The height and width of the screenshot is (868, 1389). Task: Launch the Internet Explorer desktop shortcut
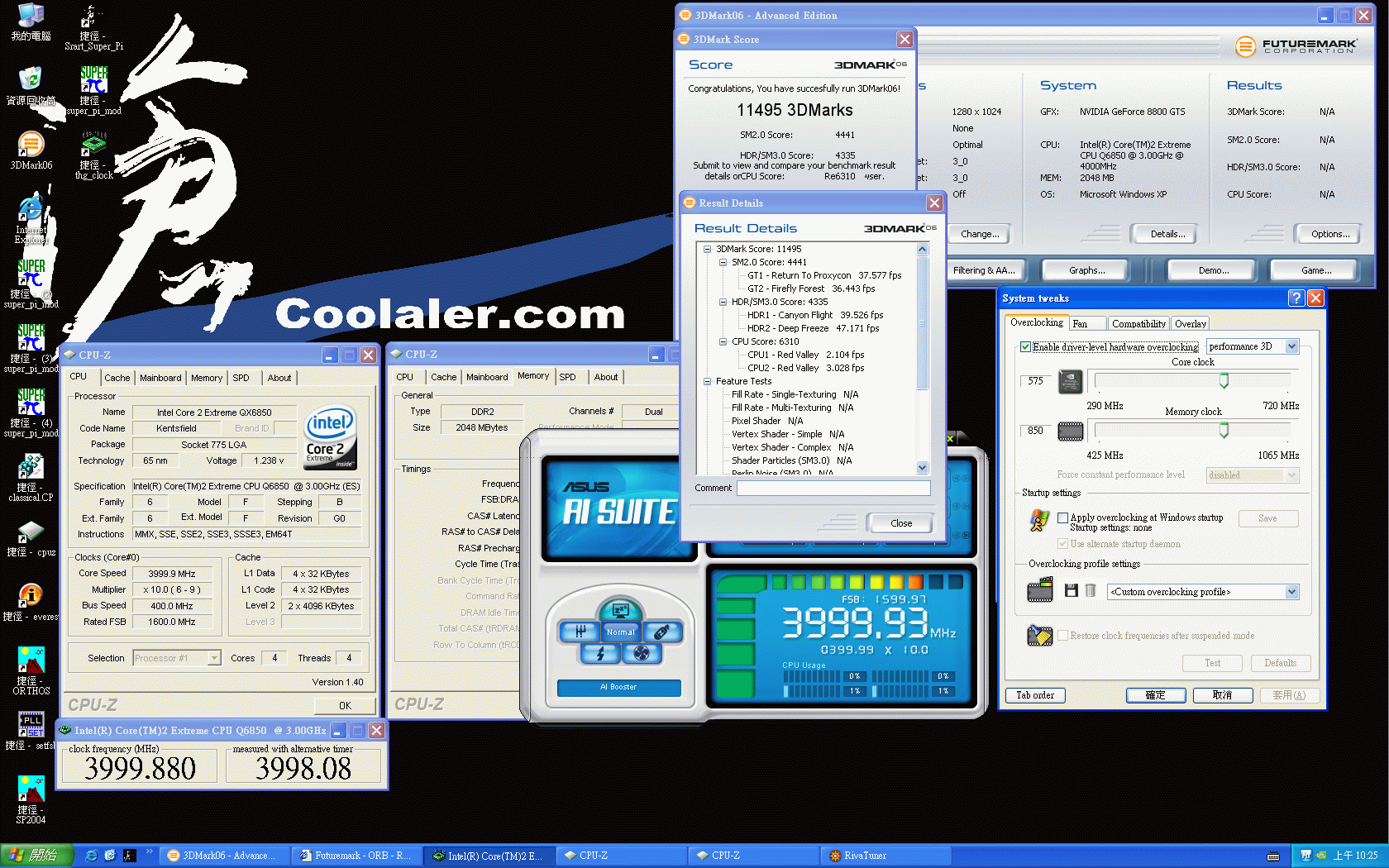coord(31,219)
